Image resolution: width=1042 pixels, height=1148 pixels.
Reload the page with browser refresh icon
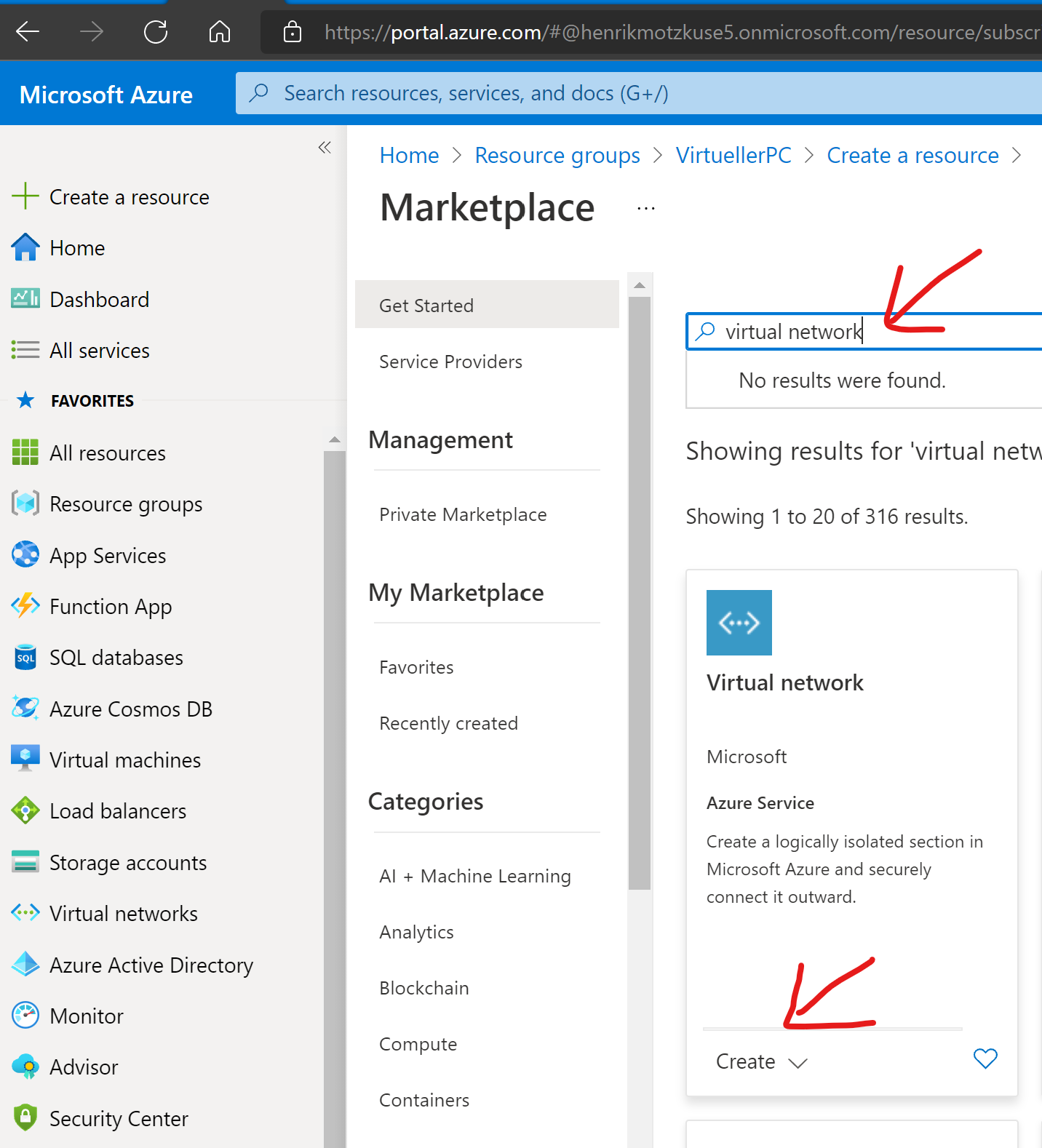[156, 32]
